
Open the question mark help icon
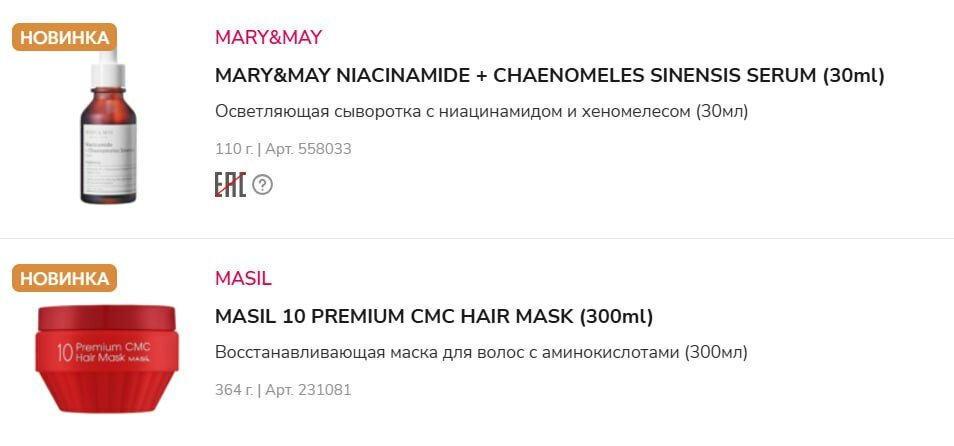tap(262, 185)
